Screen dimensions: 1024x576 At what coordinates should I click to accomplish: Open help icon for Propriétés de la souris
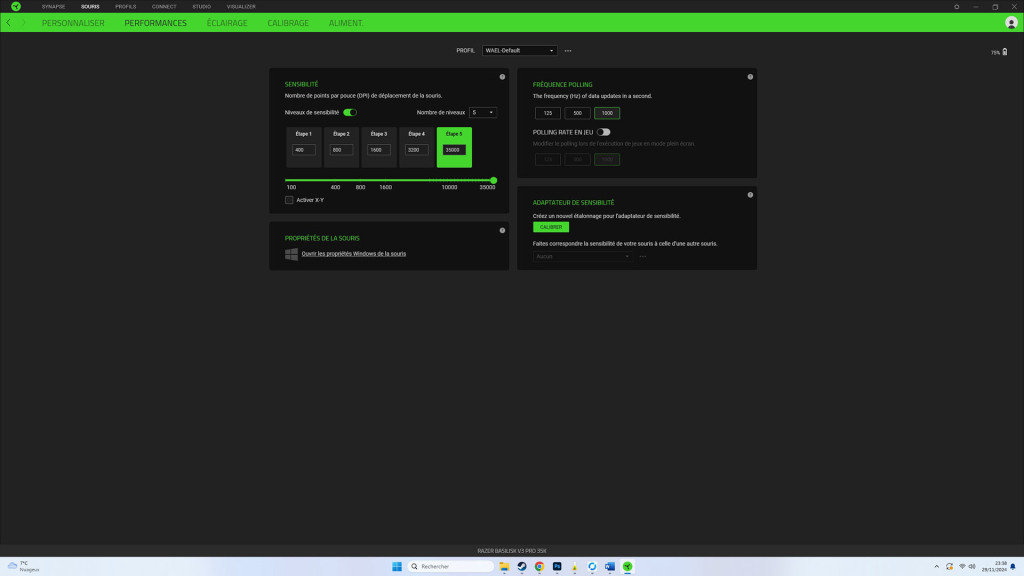[x=502, y=230]
